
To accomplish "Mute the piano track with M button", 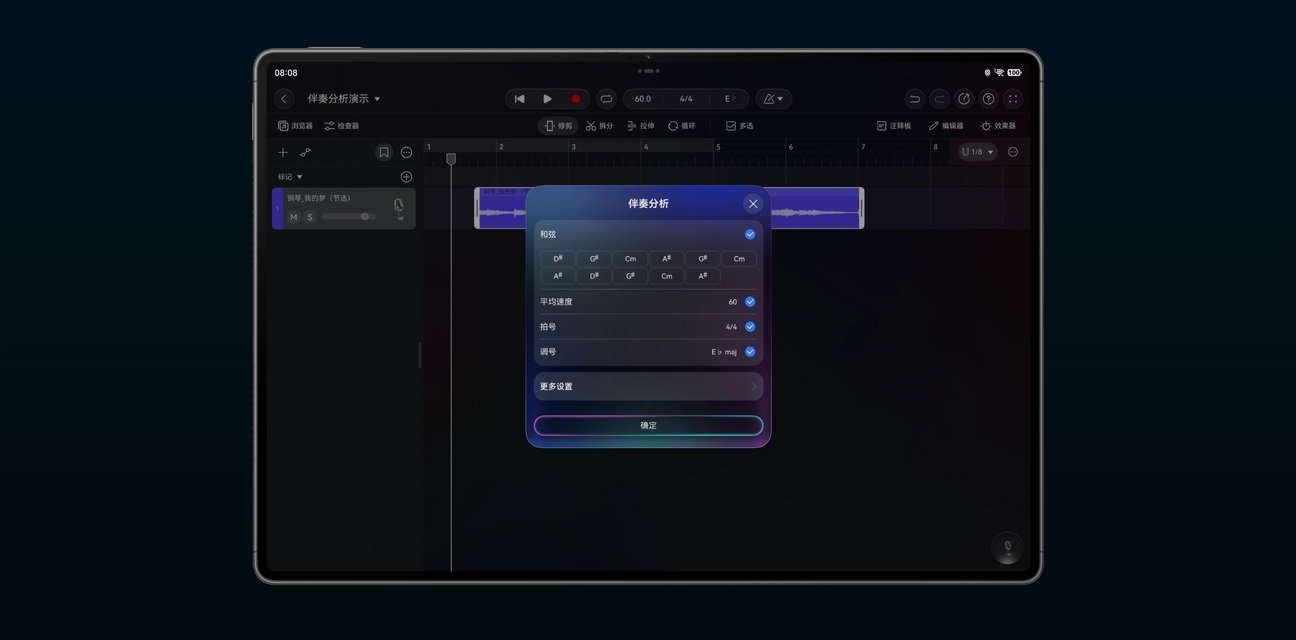I will click(293, 217).
